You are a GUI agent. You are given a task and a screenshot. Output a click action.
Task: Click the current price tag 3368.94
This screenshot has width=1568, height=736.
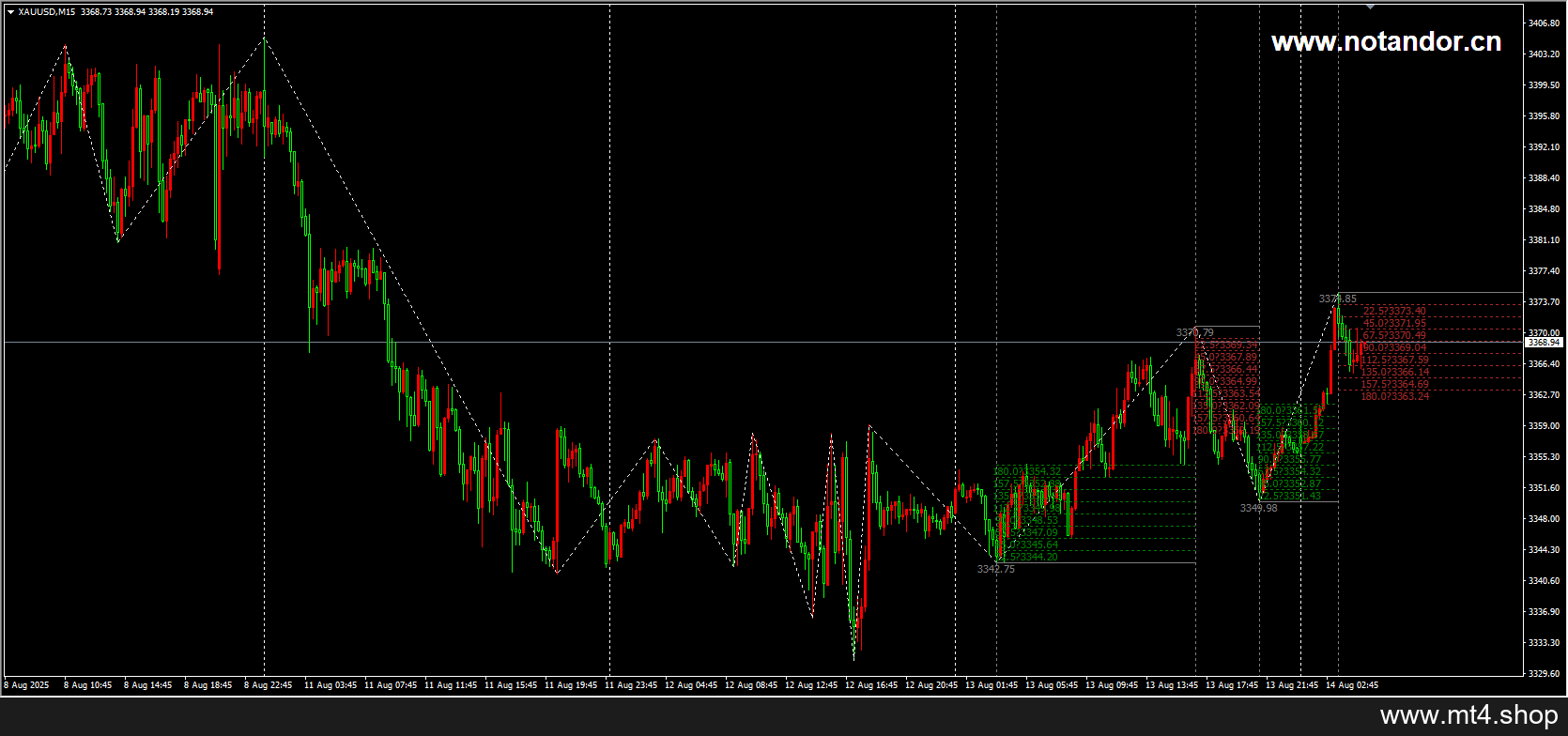click(1544, 343)
